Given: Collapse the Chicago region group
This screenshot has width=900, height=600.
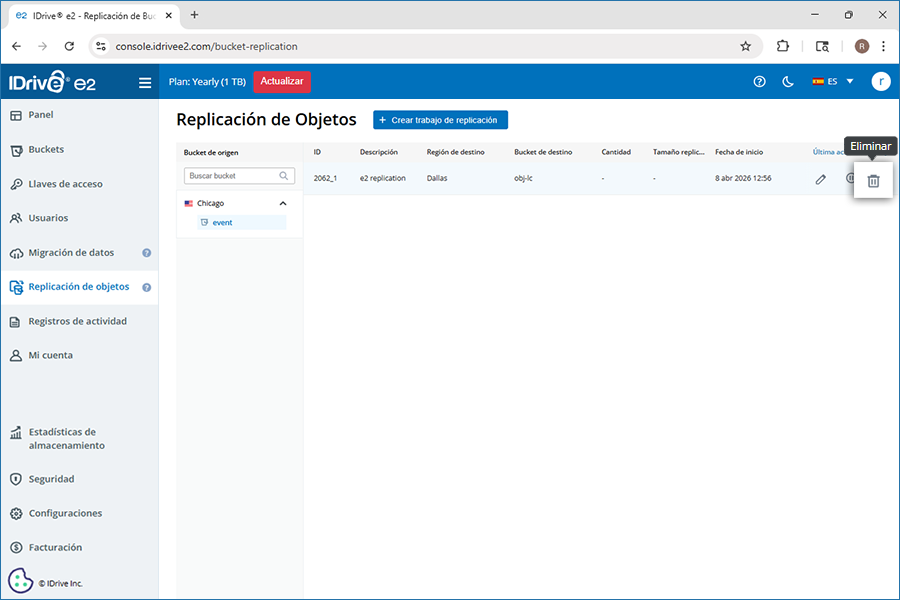Looking at the screenshot, I should pyautogui.click(x=283, y=203).
